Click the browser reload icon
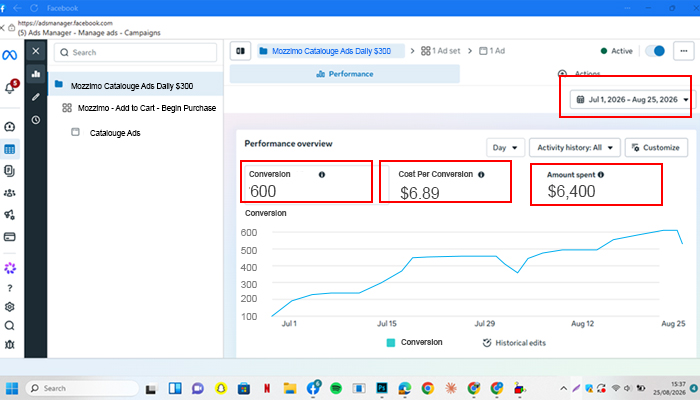 [34, 8]
